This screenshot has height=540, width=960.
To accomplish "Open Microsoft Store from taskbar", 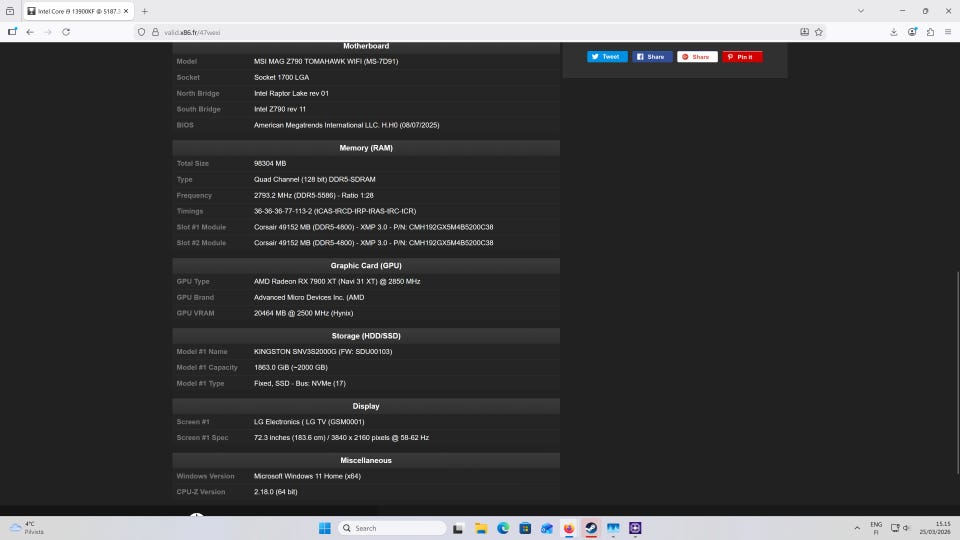I will 525,528.
